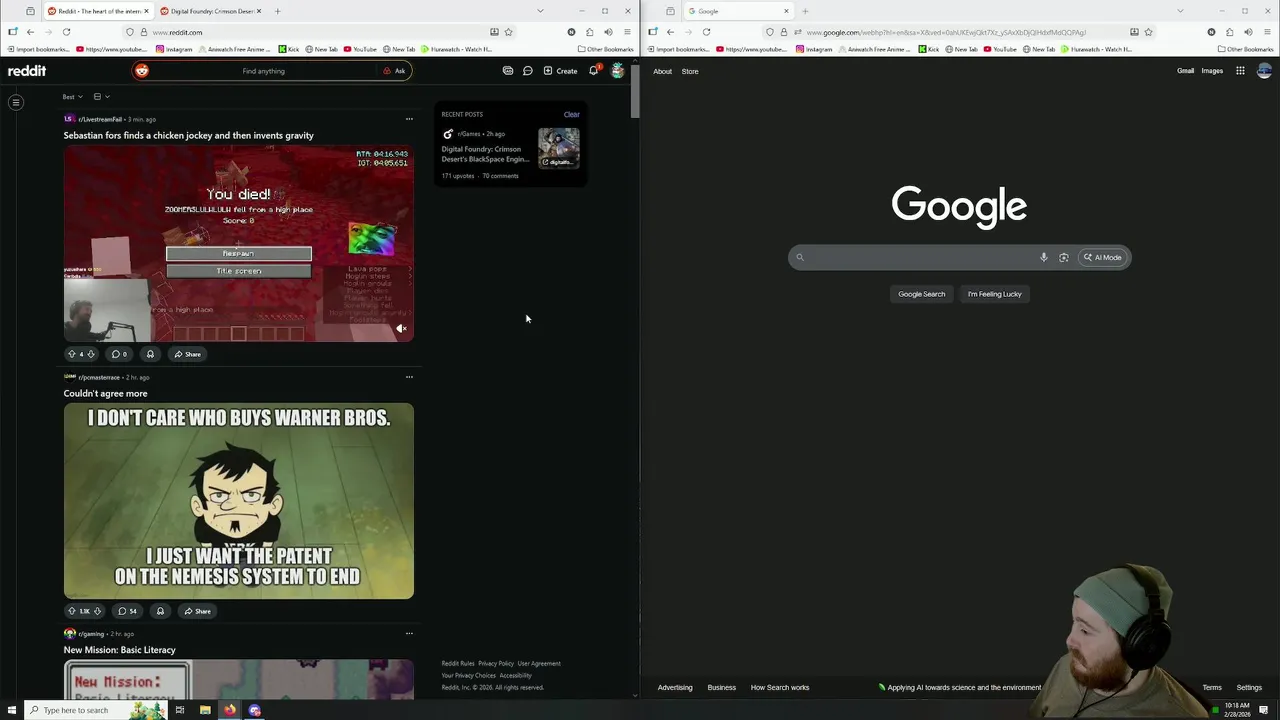This screenshot has height=720, width=1280.
Task: Give award to the chicken jockey post
Action: tap(150, 354)
